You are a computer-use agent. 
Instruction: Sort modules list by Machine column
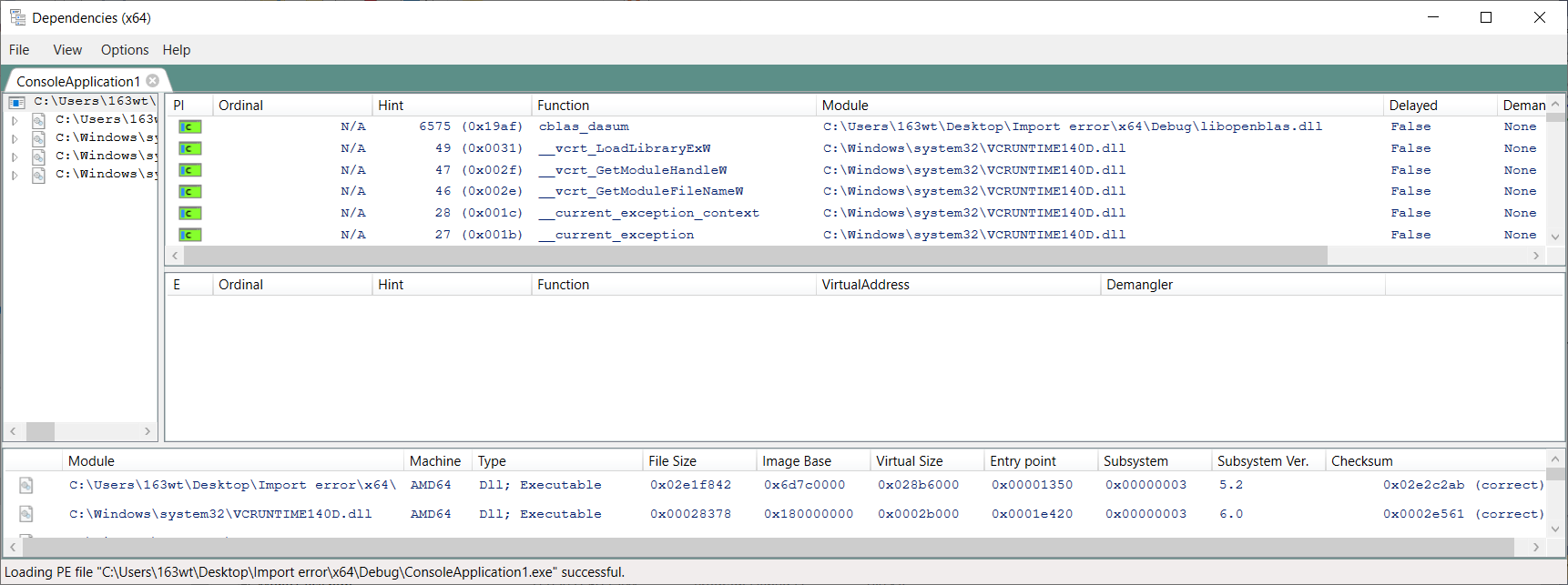(438, 461)
